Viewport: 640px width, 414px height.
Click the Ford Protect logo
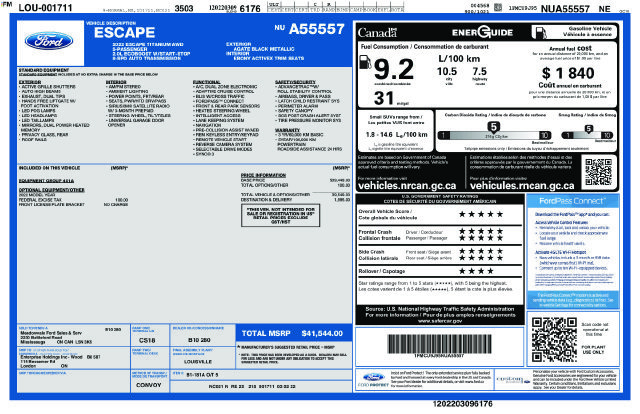(x=373, y=380)
